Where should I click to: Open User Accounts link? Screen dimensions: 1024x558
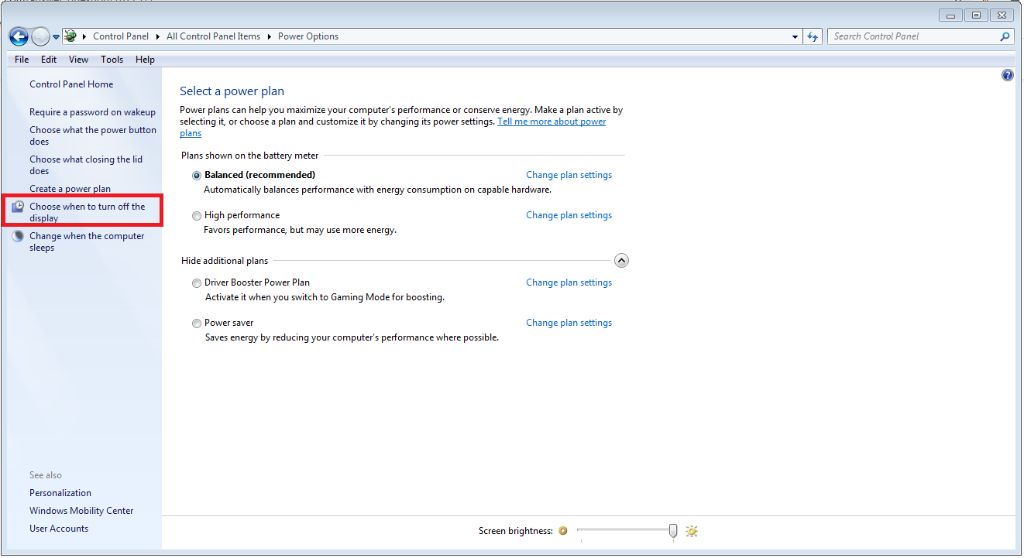pos(59,529)
